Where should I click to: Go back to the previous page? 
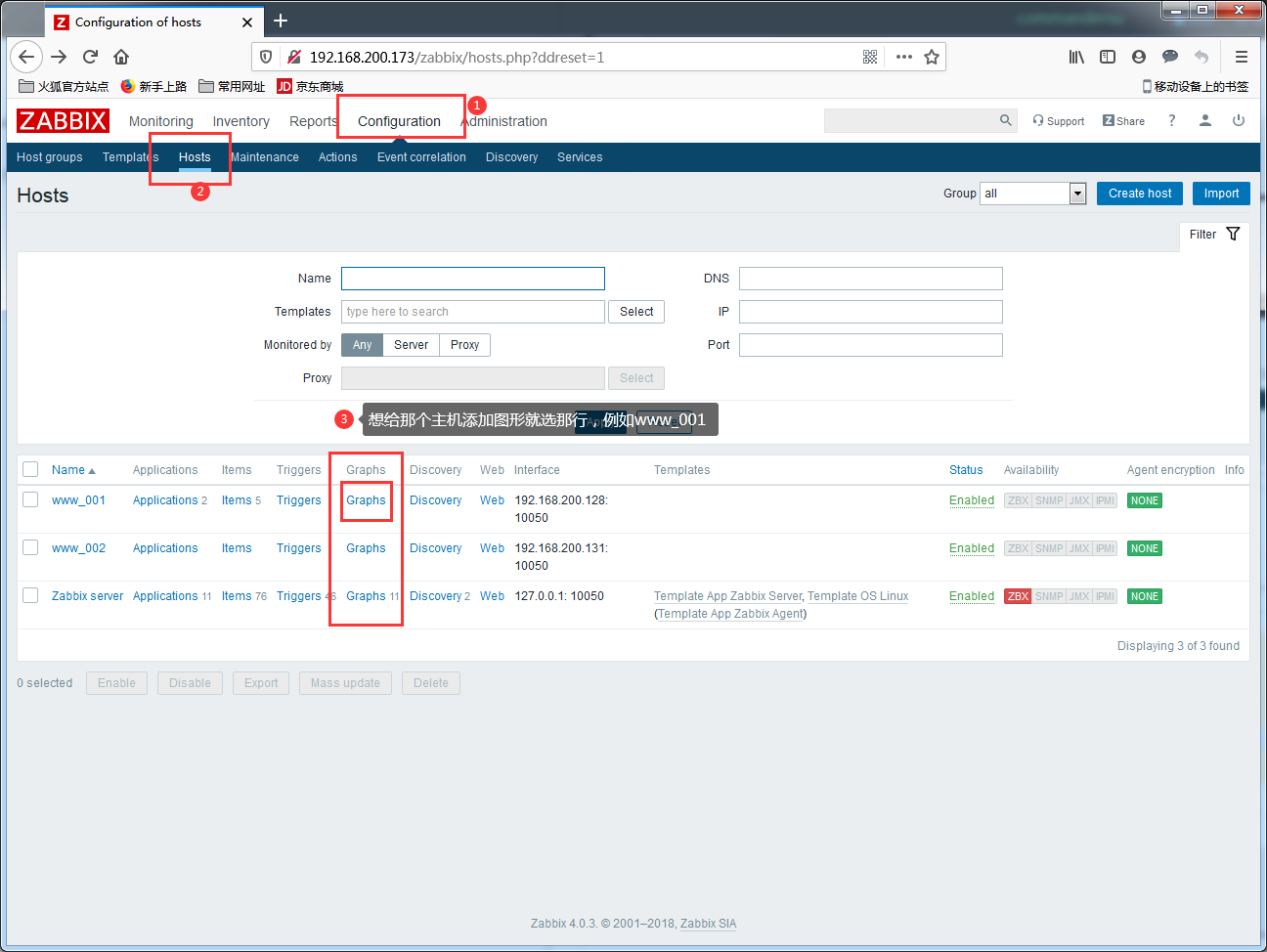coord(26,57)
